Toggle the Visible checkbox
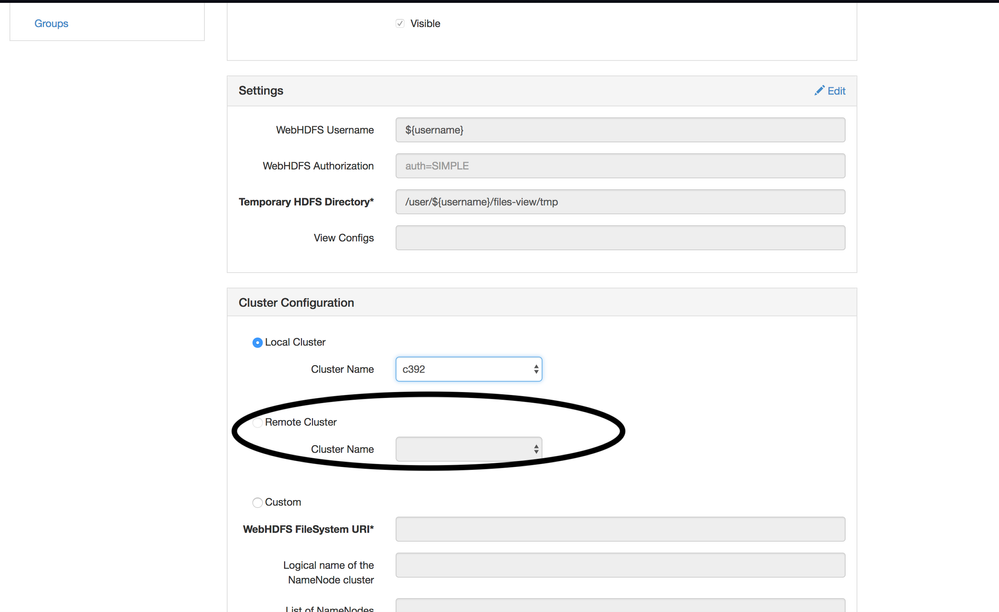This screenshot has width=999, height=612. (x=400, y=24)
